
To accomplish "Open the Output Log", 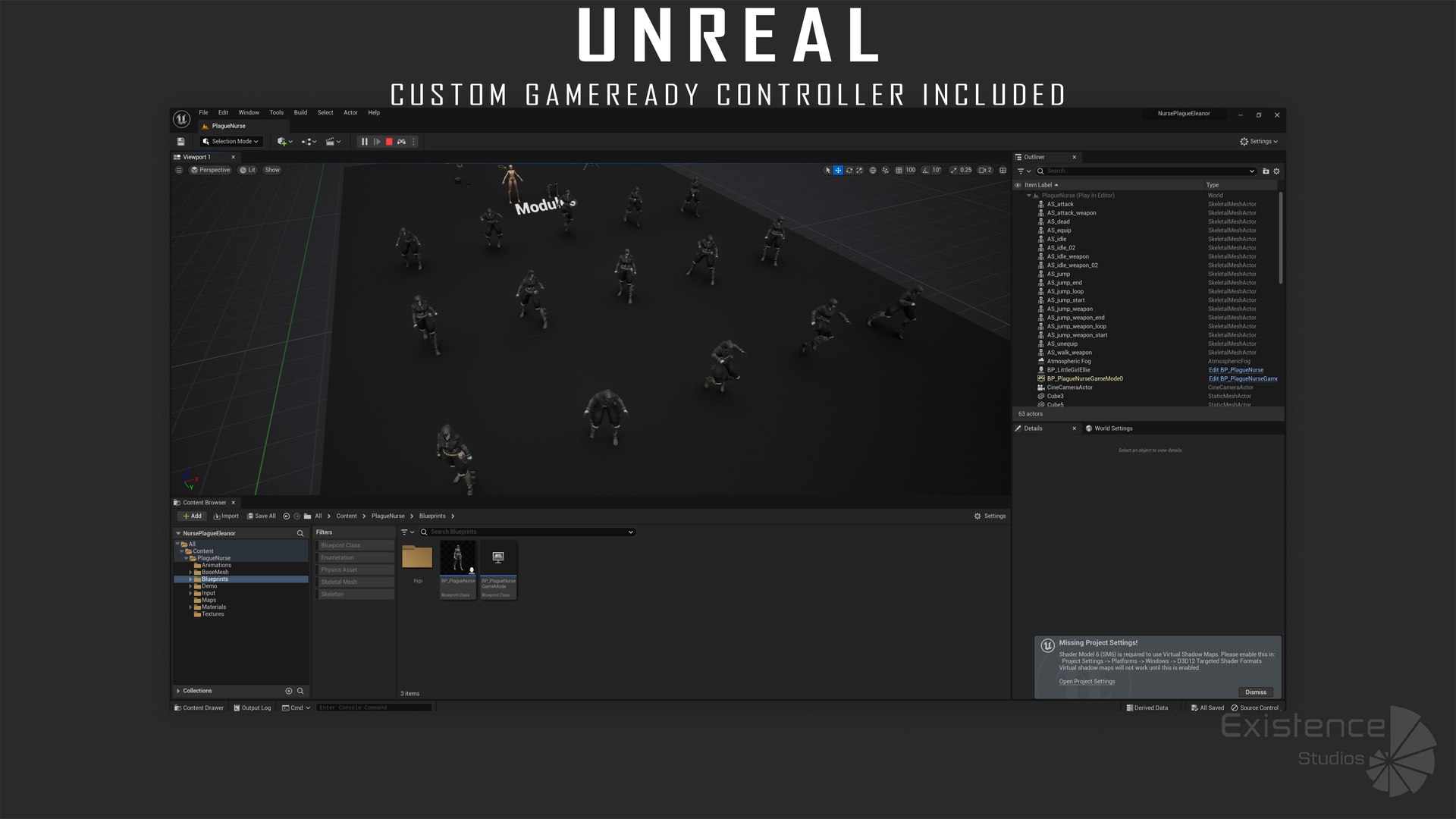I will pyautogui.click(x=252, y=708).
